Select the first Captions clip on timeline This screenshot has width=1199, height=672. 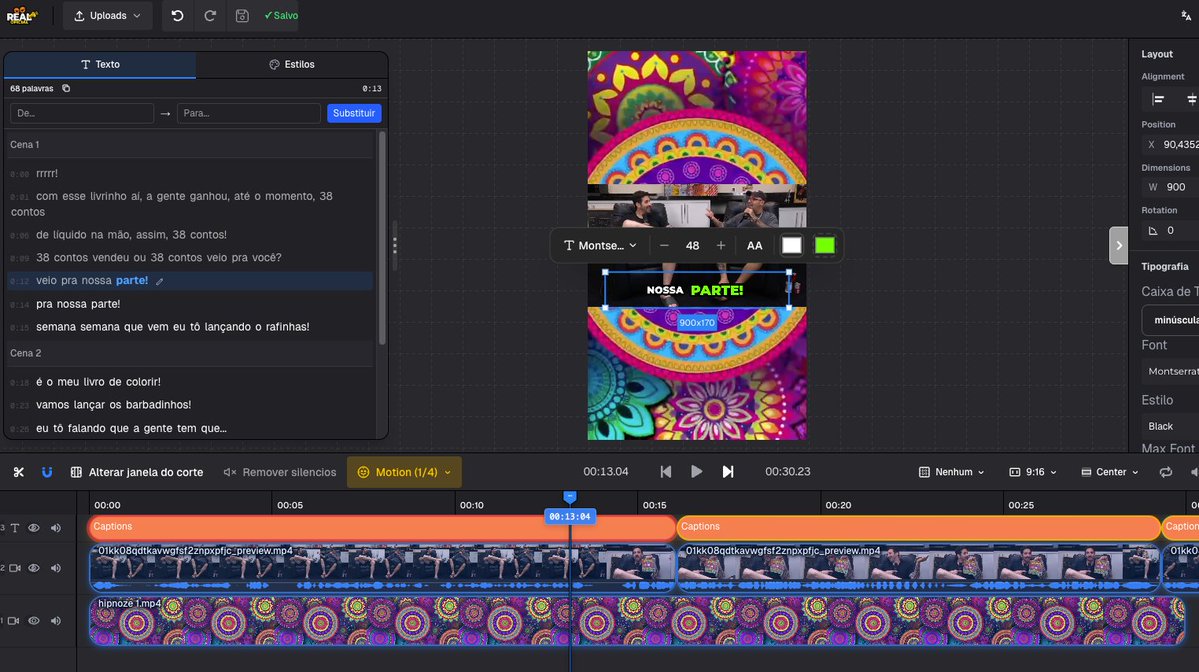coord(382,527)
